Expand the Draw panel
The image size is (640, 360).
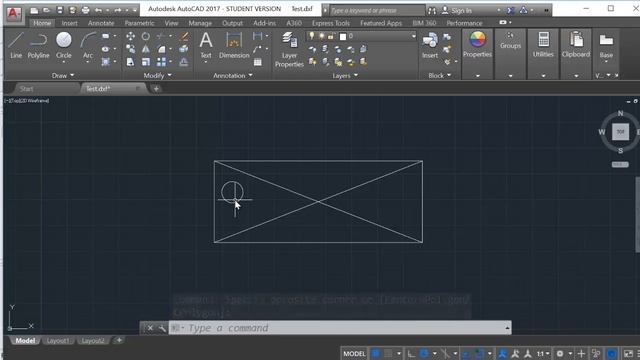pyautogui.click(x=63, y=76)
